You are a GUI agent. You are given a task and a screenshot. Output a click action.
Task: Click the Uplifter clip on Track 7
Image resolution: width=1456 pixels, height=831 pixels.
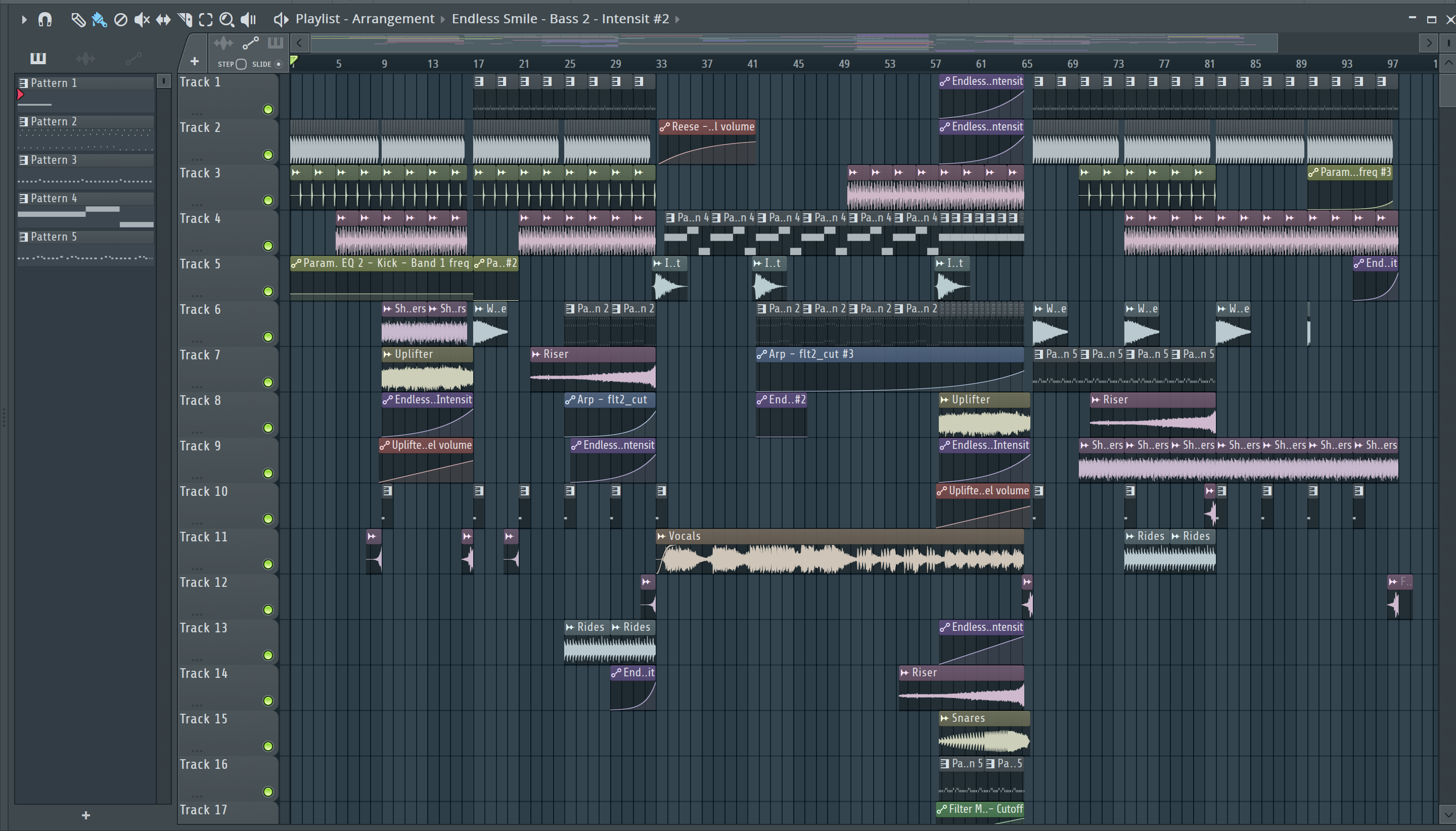pos(427,370)
